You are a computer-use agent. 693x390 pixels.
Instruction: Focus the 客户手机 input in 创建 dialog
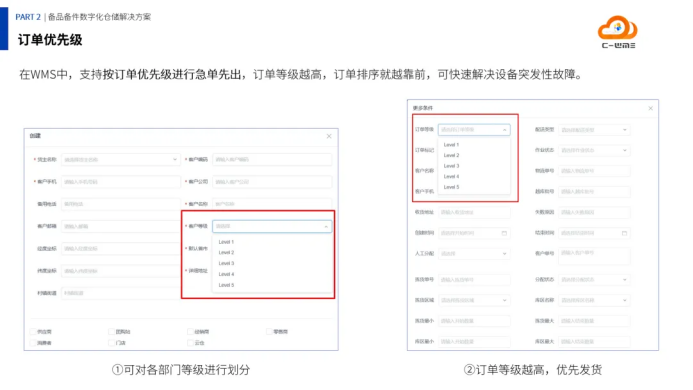pyautogui.click(x=121, y=182)
